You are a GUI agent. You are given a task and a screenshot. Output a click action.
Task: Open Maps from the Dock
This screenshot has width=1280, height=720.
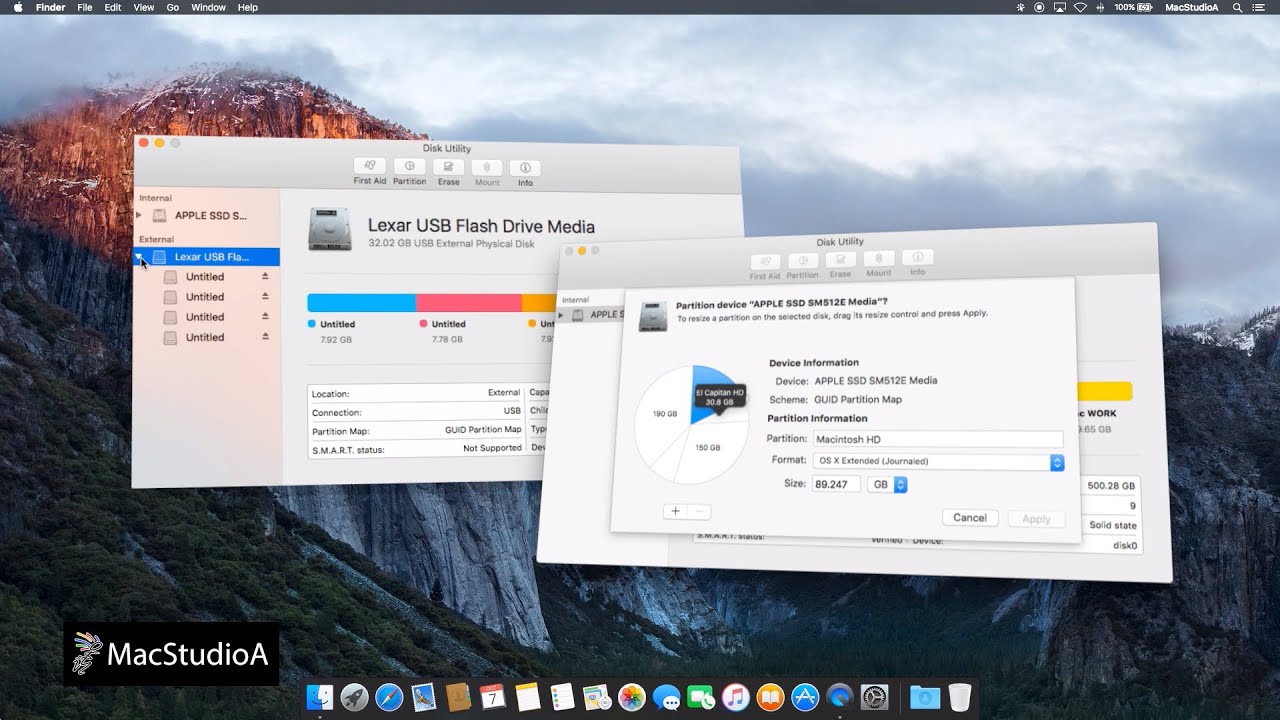coord(597,697)
